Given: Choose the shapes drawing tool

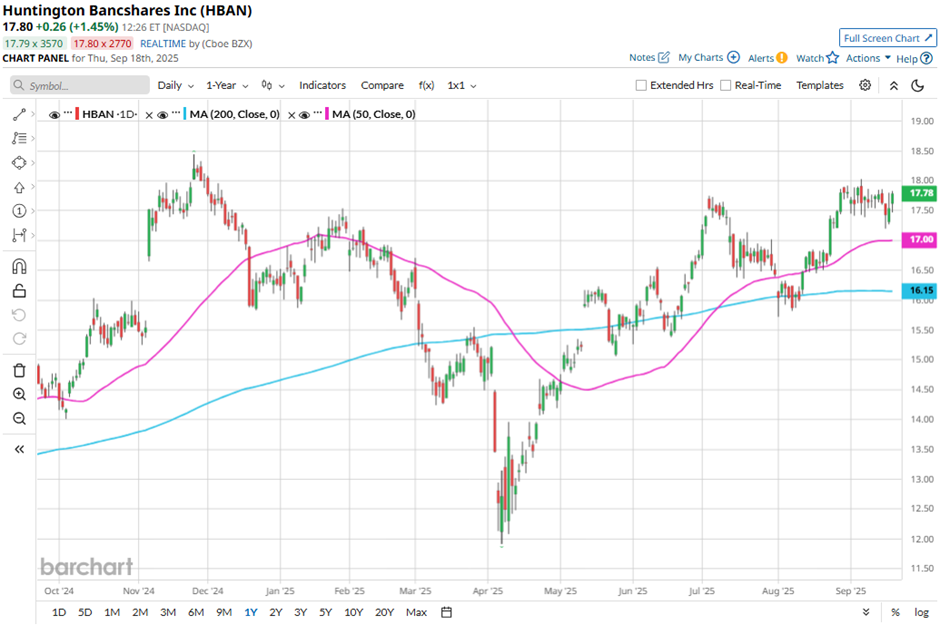Looking at the screenshot, I should (x=19, y=163).
